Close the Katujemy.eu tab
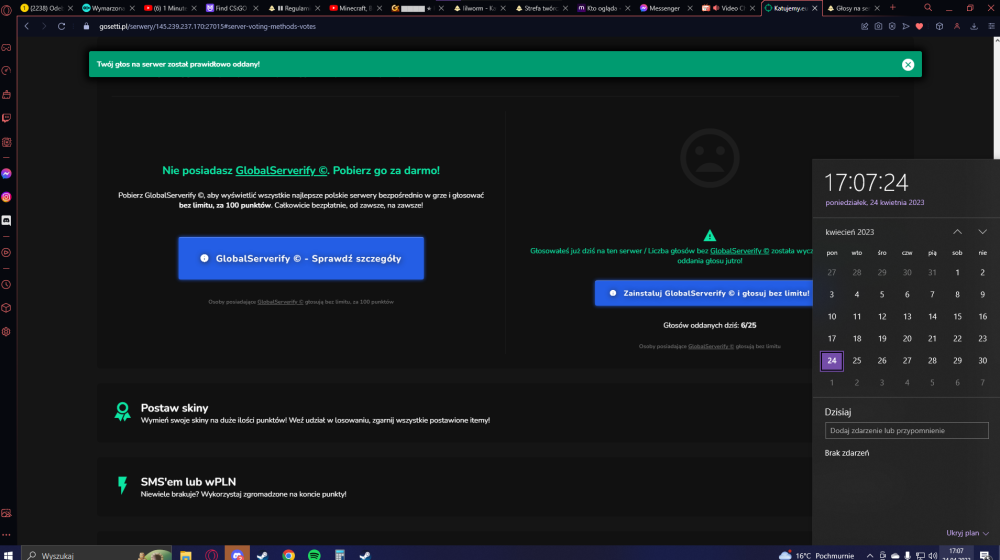The height and width of the screenshot is (560, 1000). [x=814, y=8]
